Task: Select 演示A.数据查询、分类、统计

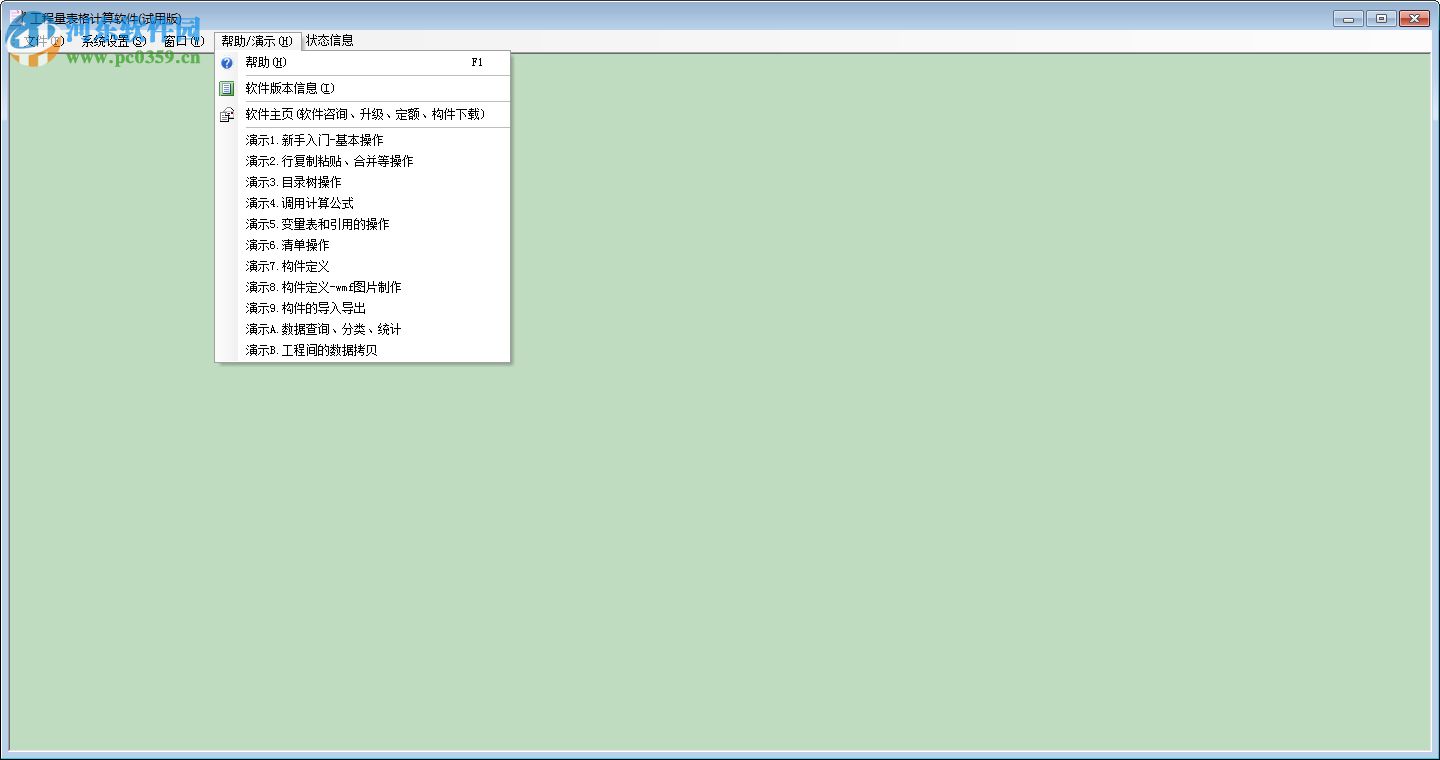Action: pos(363,330)
